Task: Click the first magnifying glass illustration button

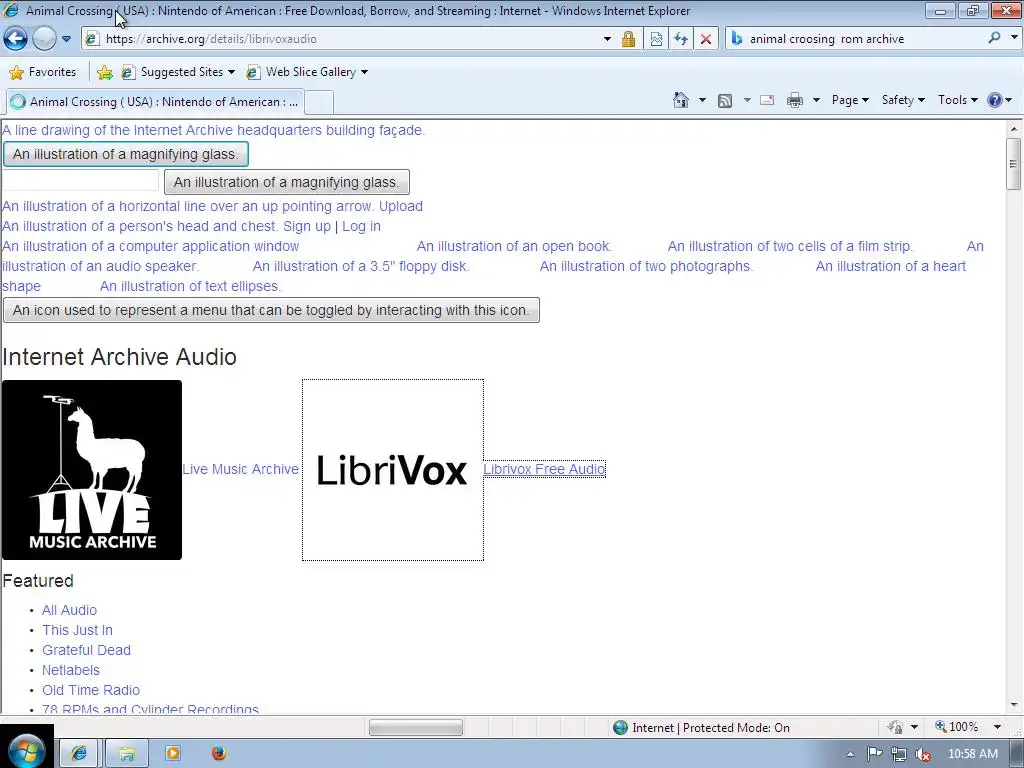Action: (x=125, y=154)
